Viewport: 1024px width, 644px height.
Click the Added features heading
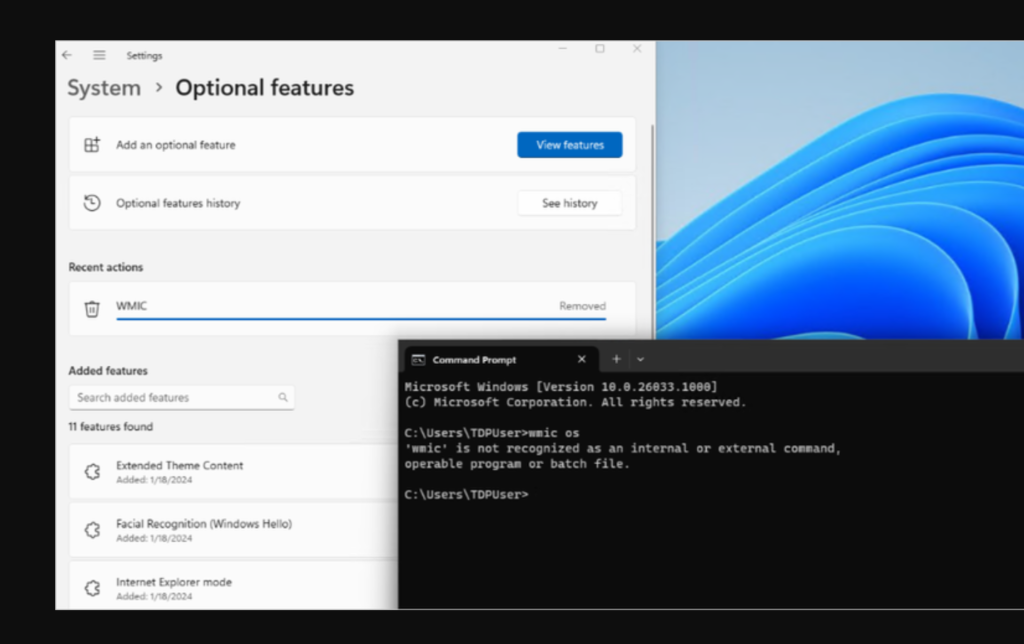[108, 370]
